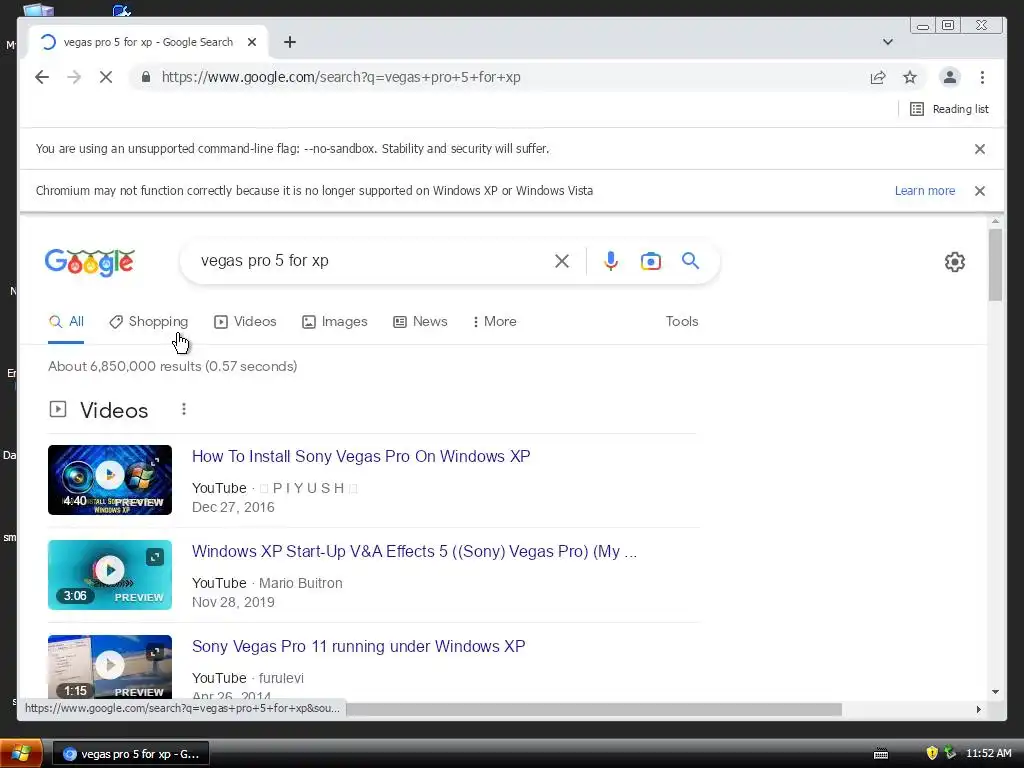Stop page loading with the X button
Viewport: 1024px width, 768px height.
pyautogui.click(x=106, y=77)
